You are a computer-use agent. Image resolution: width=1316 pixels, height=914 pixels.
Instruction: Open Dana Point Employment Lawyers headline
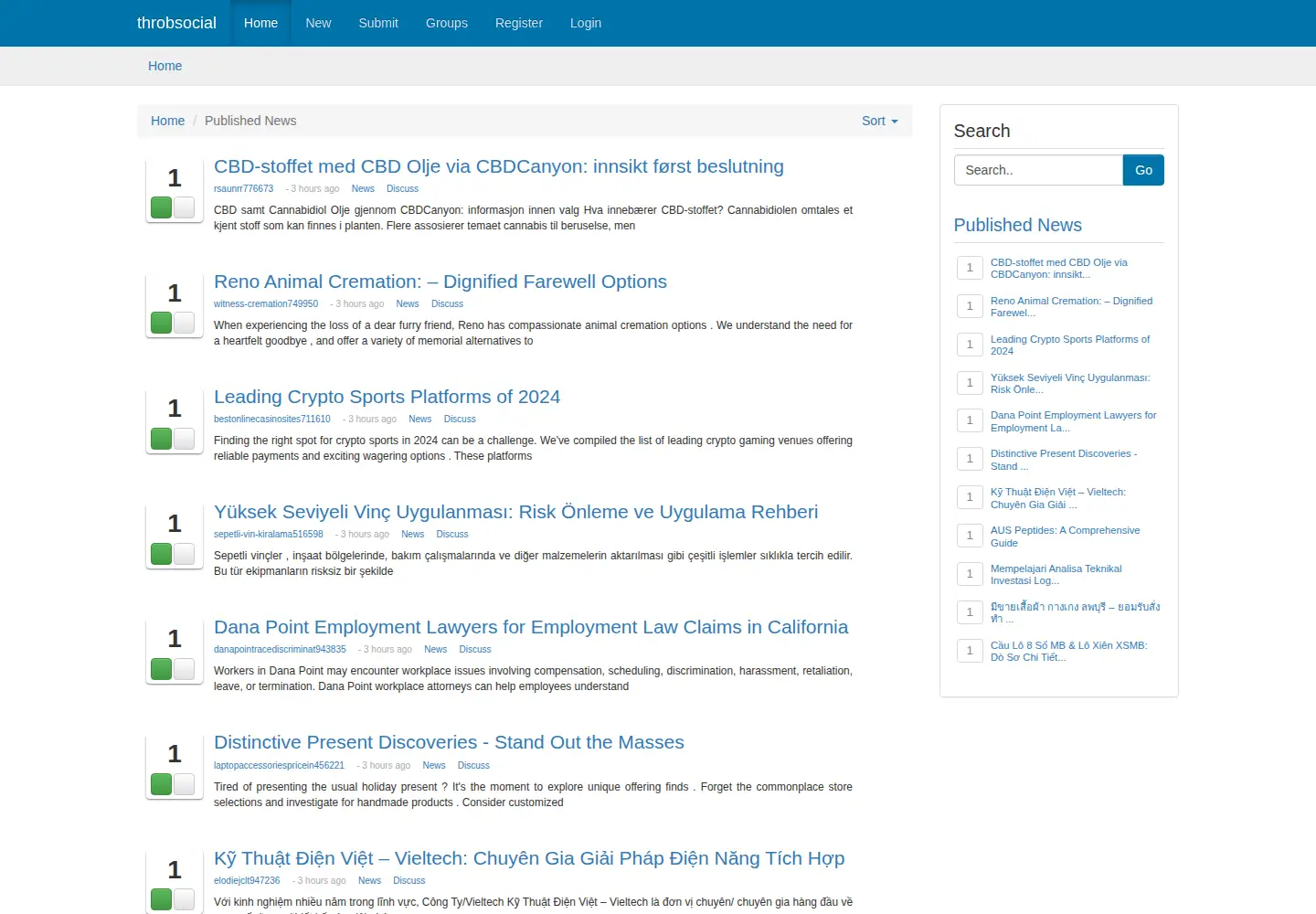coord(531,627)
